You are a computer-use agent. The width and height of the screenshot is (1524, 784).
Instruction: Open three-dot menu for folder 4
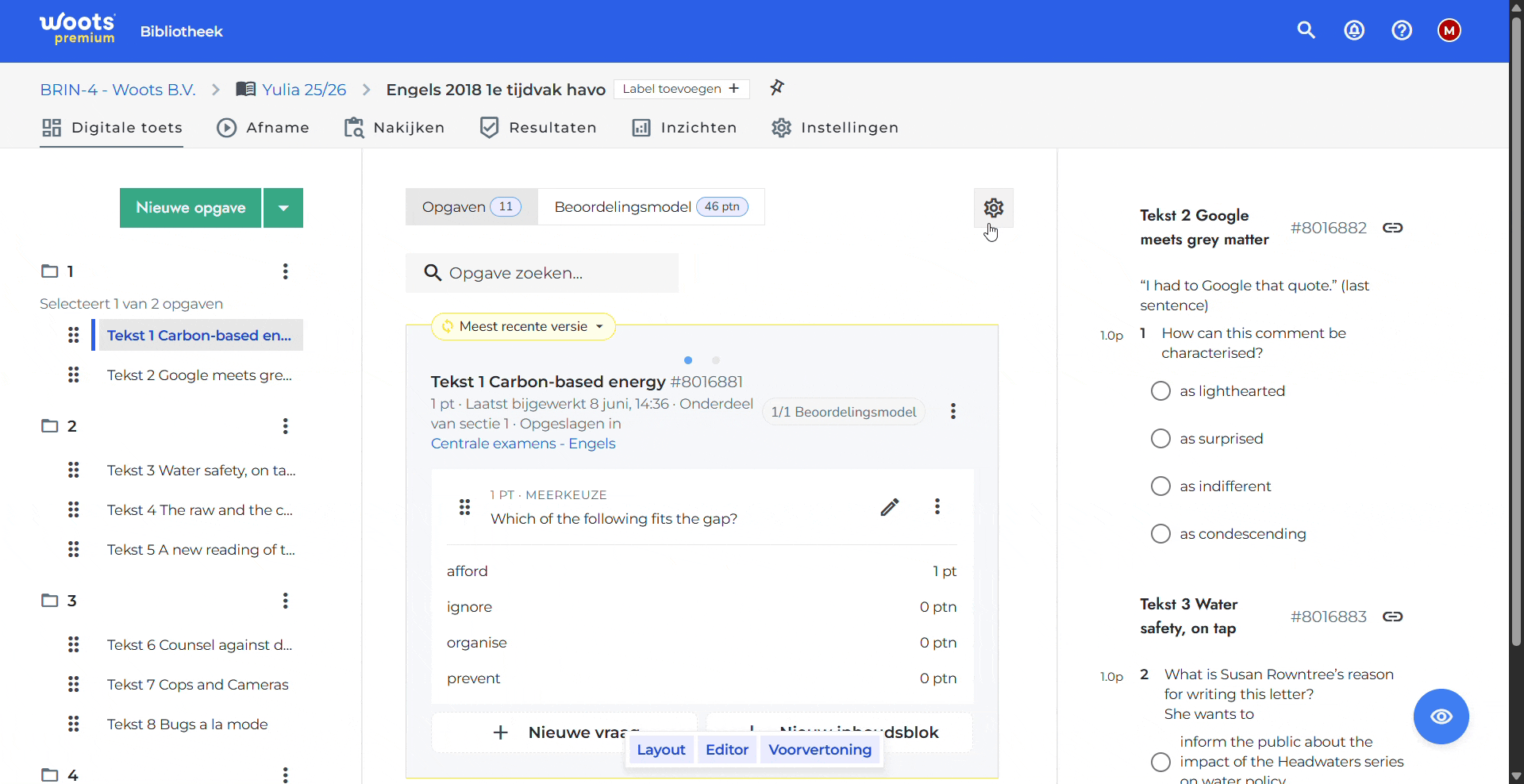(x=285, y=774)
